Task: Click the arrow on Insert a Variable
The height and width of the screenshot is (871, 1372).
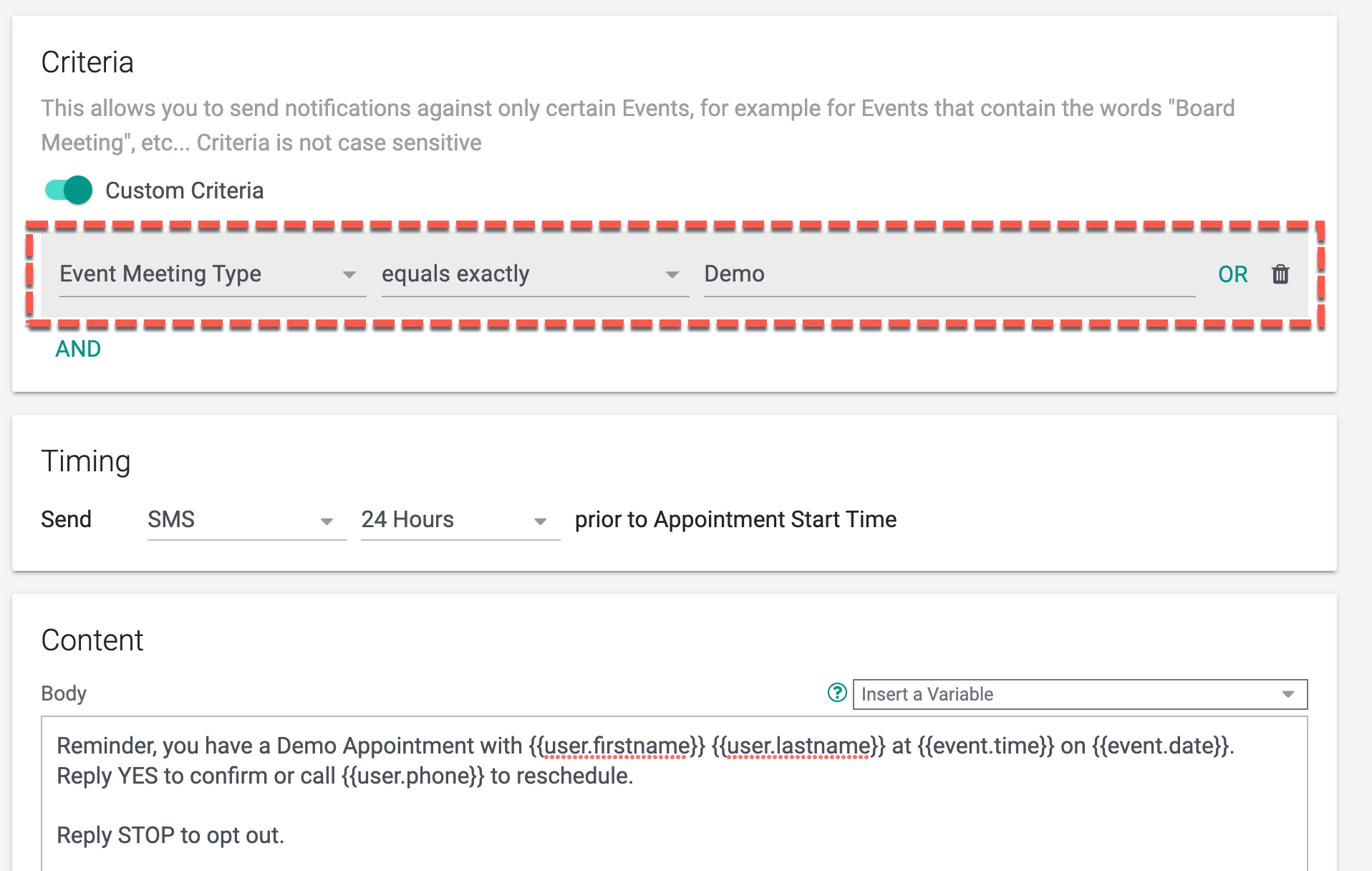Action: click(1287, 693)
